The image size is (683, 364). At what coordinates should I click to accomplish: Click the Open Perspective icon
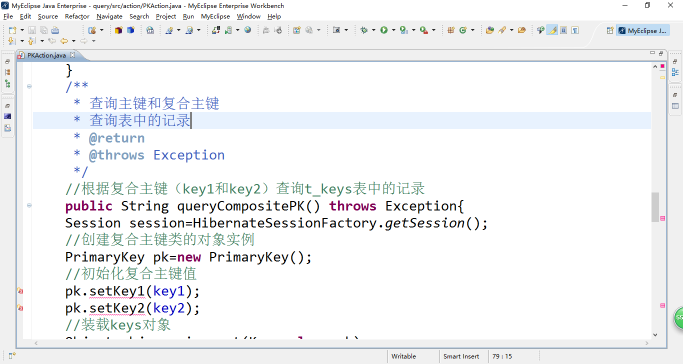pos(610,30)
